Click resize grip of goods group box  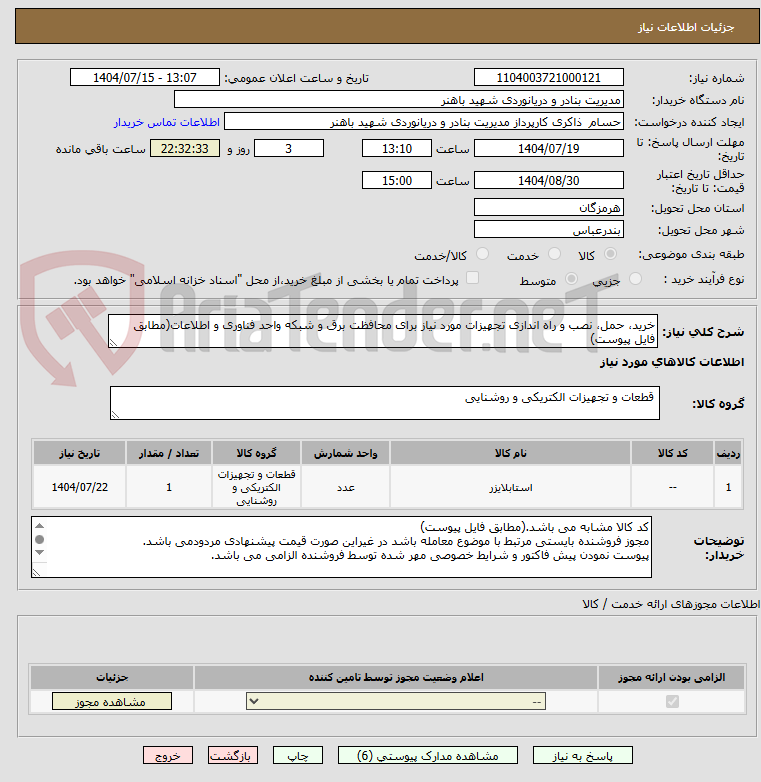(116, 414)
